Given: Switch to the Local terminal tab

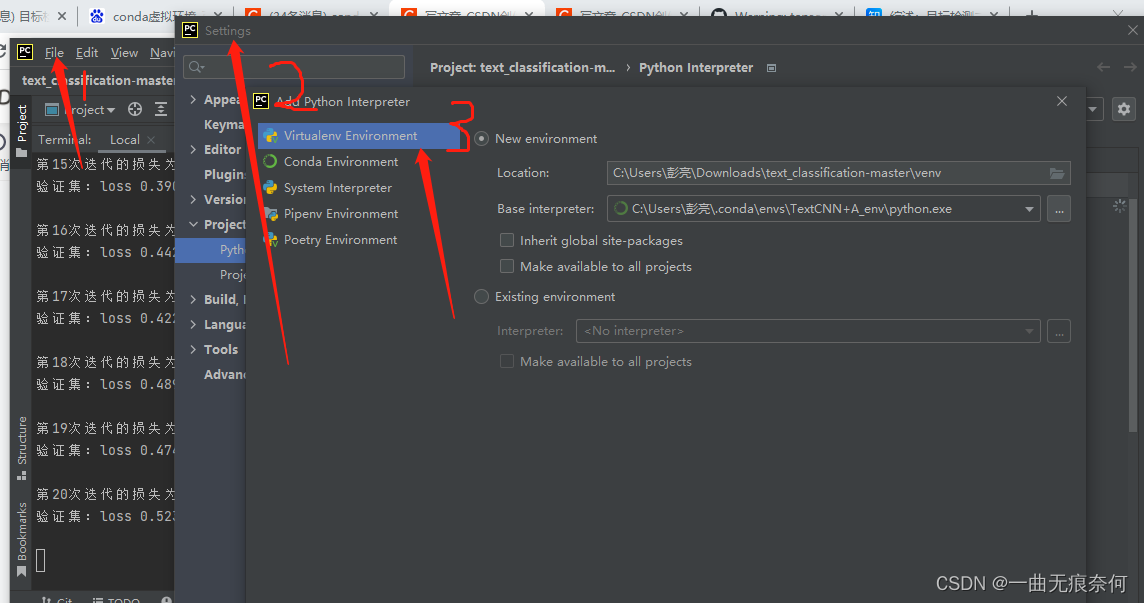Looking at the screenshot, I should pyautogui.click(x=125, y=139).
